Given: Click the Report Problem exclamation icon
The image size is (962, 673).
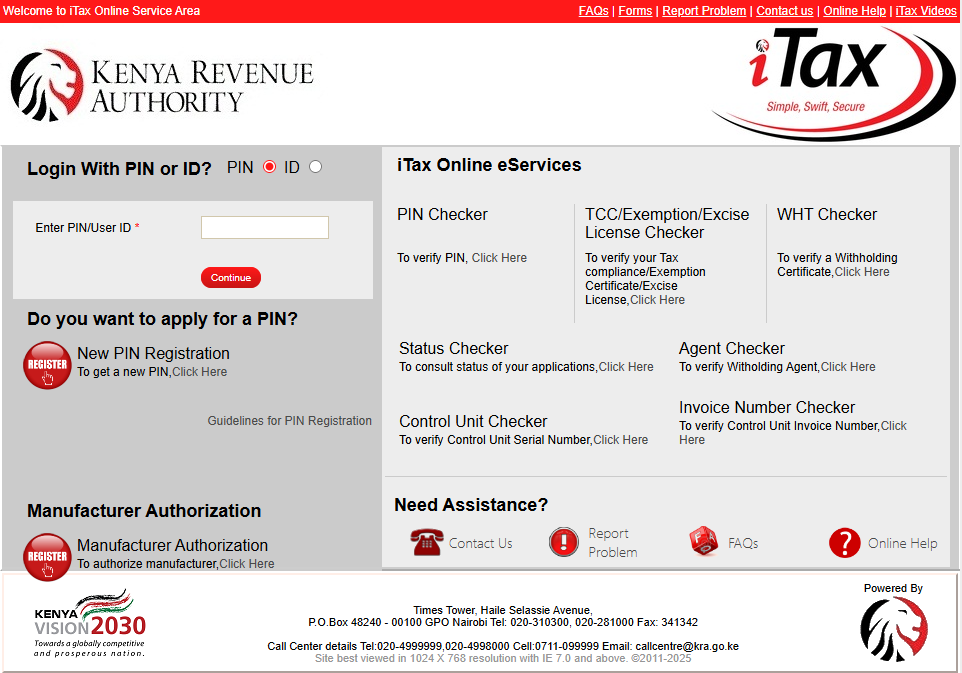Looking at the screenshot, I should pos(563,541).
